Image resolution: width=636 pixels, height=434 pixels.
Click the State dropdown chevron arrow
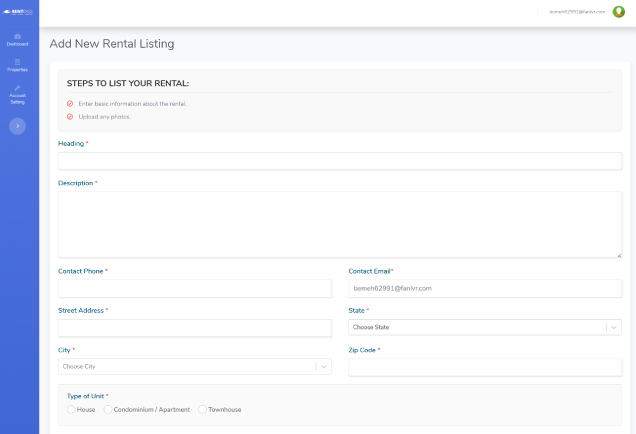click(x=614, y=327)
